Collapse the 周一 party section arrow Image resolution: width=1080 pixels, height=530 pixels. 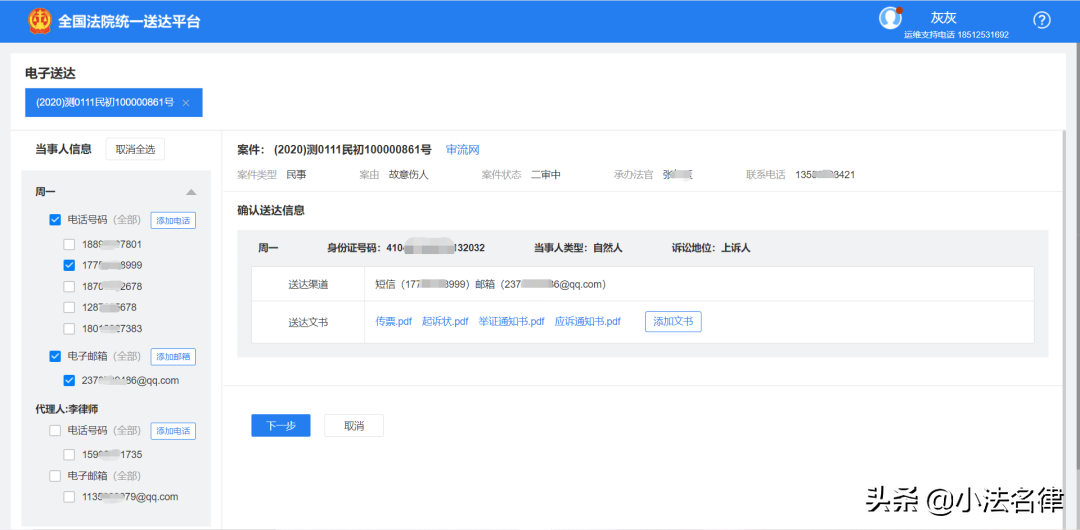(x=191, y=192)
